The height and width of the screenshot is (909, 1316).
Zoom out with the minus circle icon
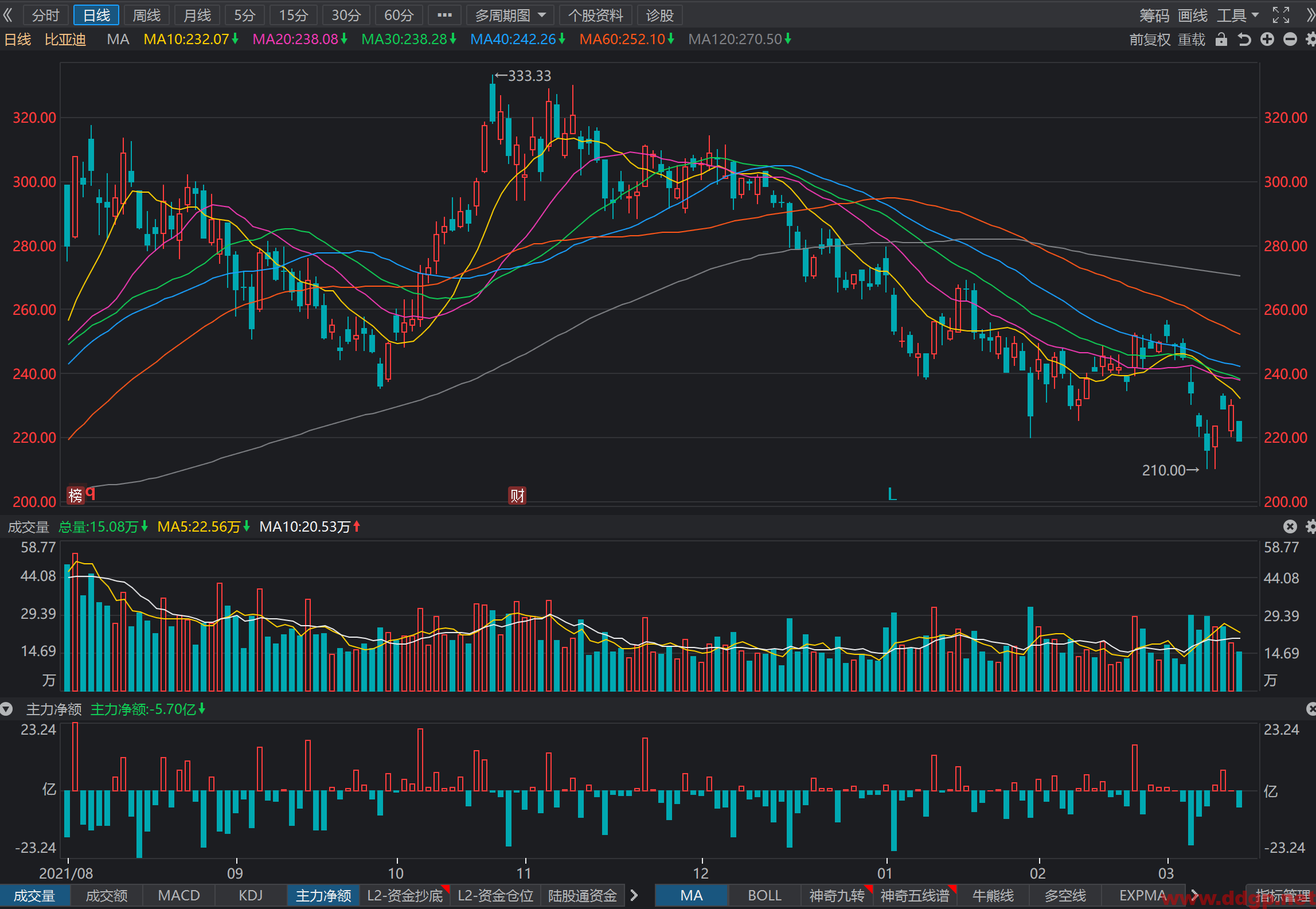click(1290, 40)
